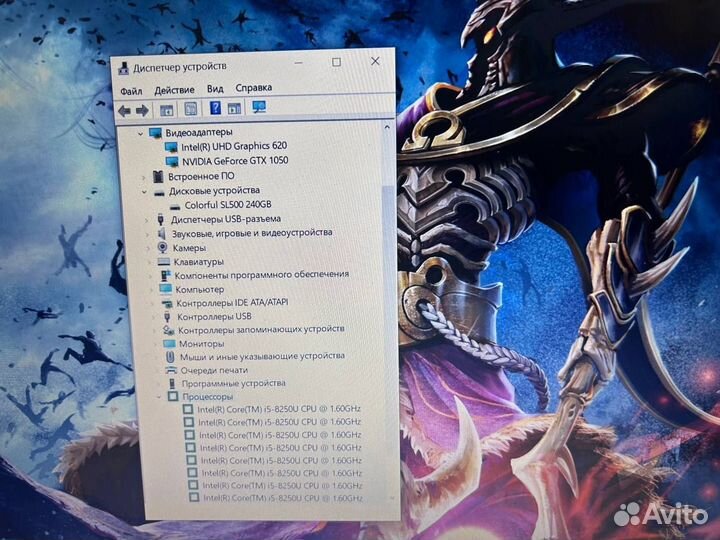
Task: Select the Контроллеры USB row
Action: tap(214, 316)
